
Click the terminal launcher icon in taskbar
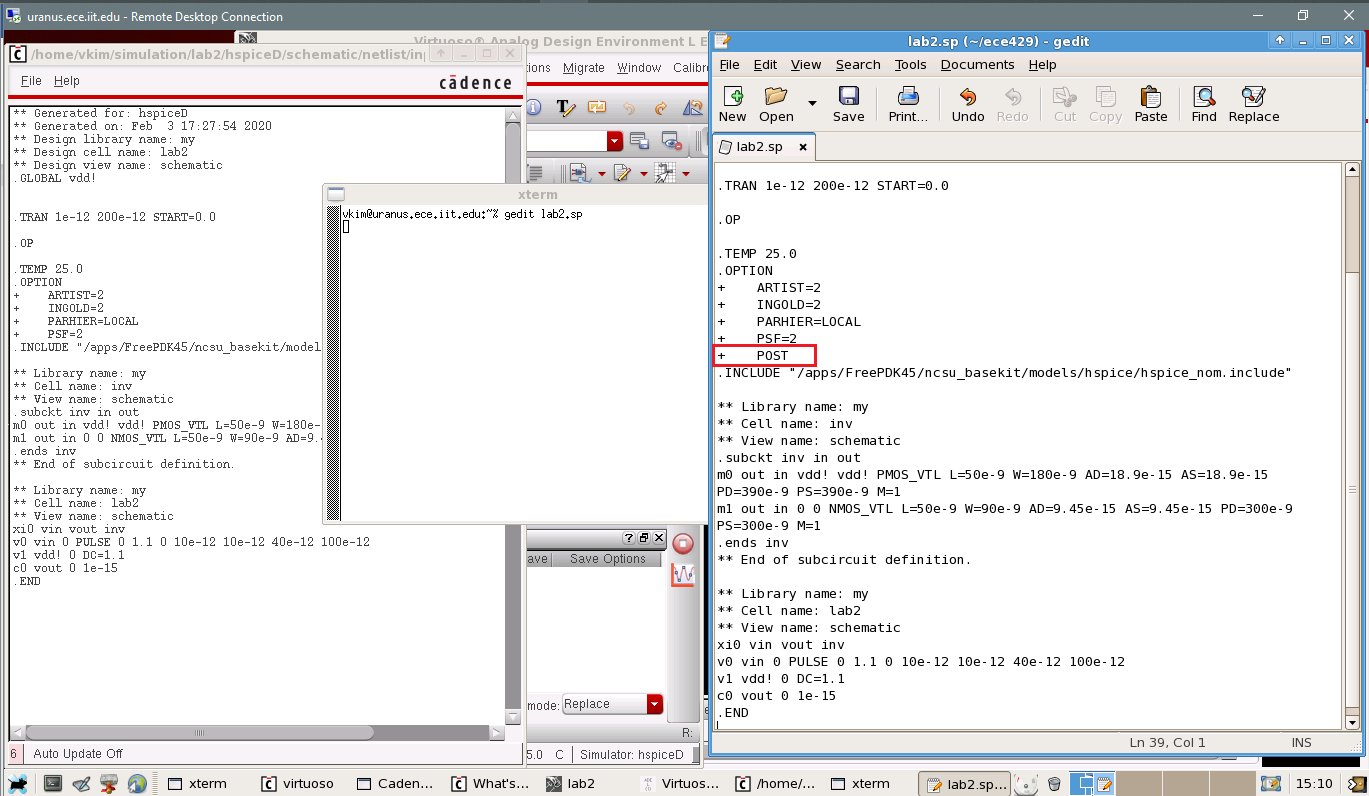tap(53, 783)
